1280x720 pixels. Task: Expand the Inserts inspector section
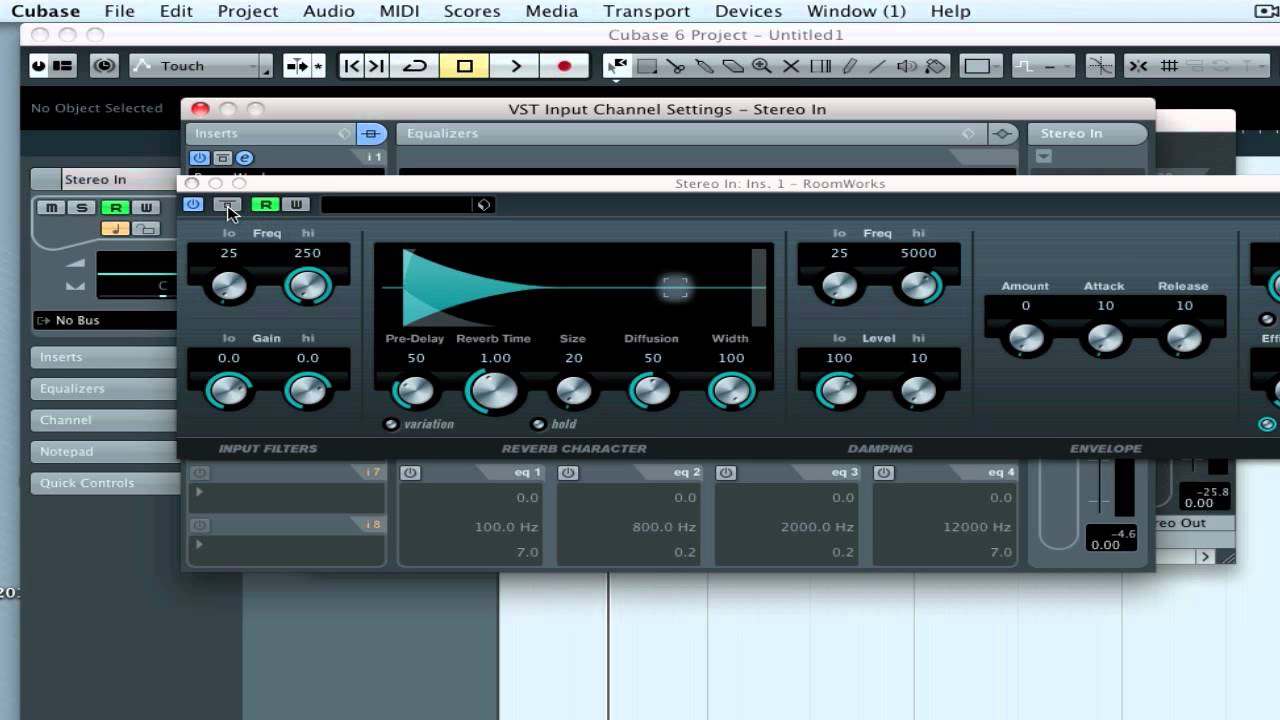(x=105, y=357)
